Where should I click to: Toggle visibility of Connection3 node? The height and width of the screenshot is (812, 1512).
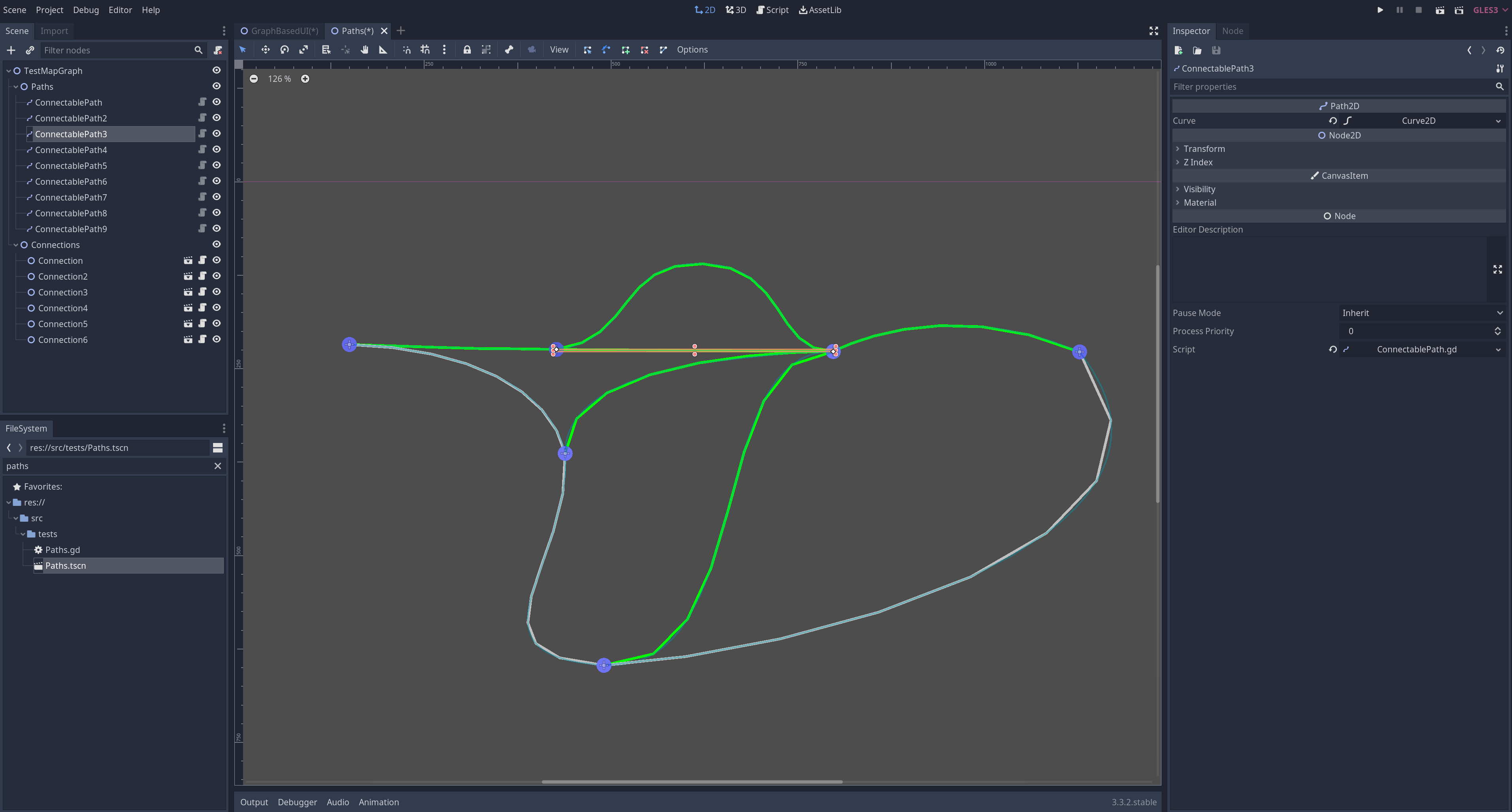click(x=217, y=292)
